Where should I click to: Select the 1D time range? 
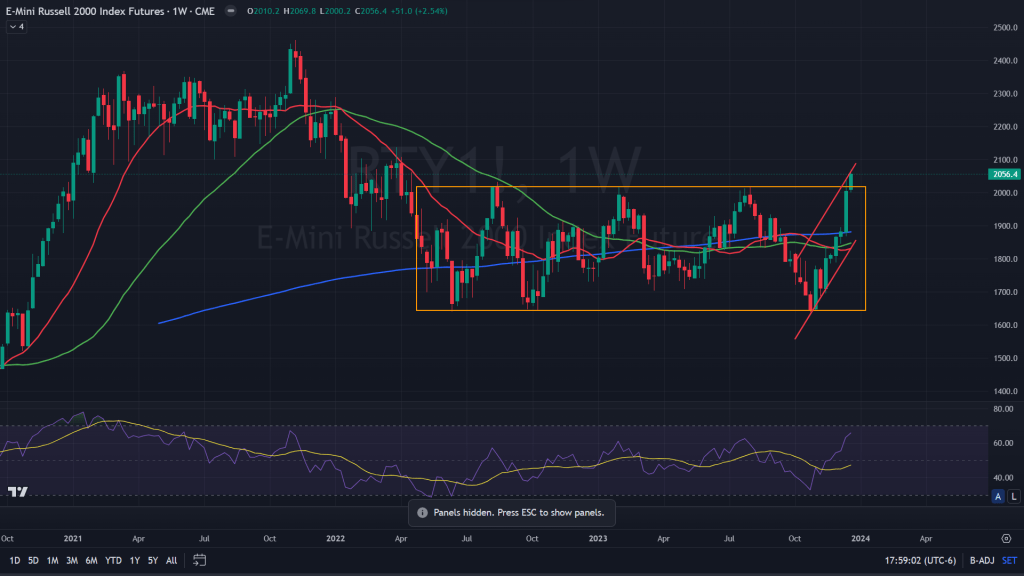15,560
